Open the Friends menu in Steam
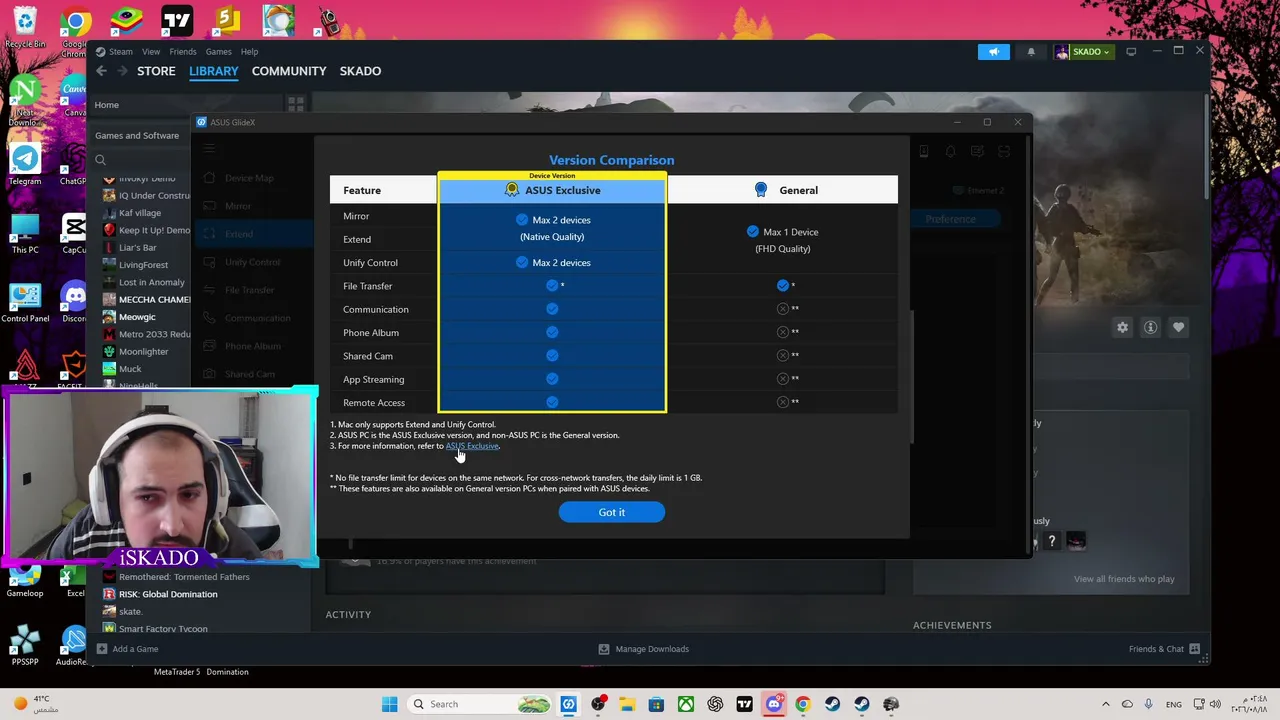The height and width of the screenshot is (720, 1280). (183, 52)
